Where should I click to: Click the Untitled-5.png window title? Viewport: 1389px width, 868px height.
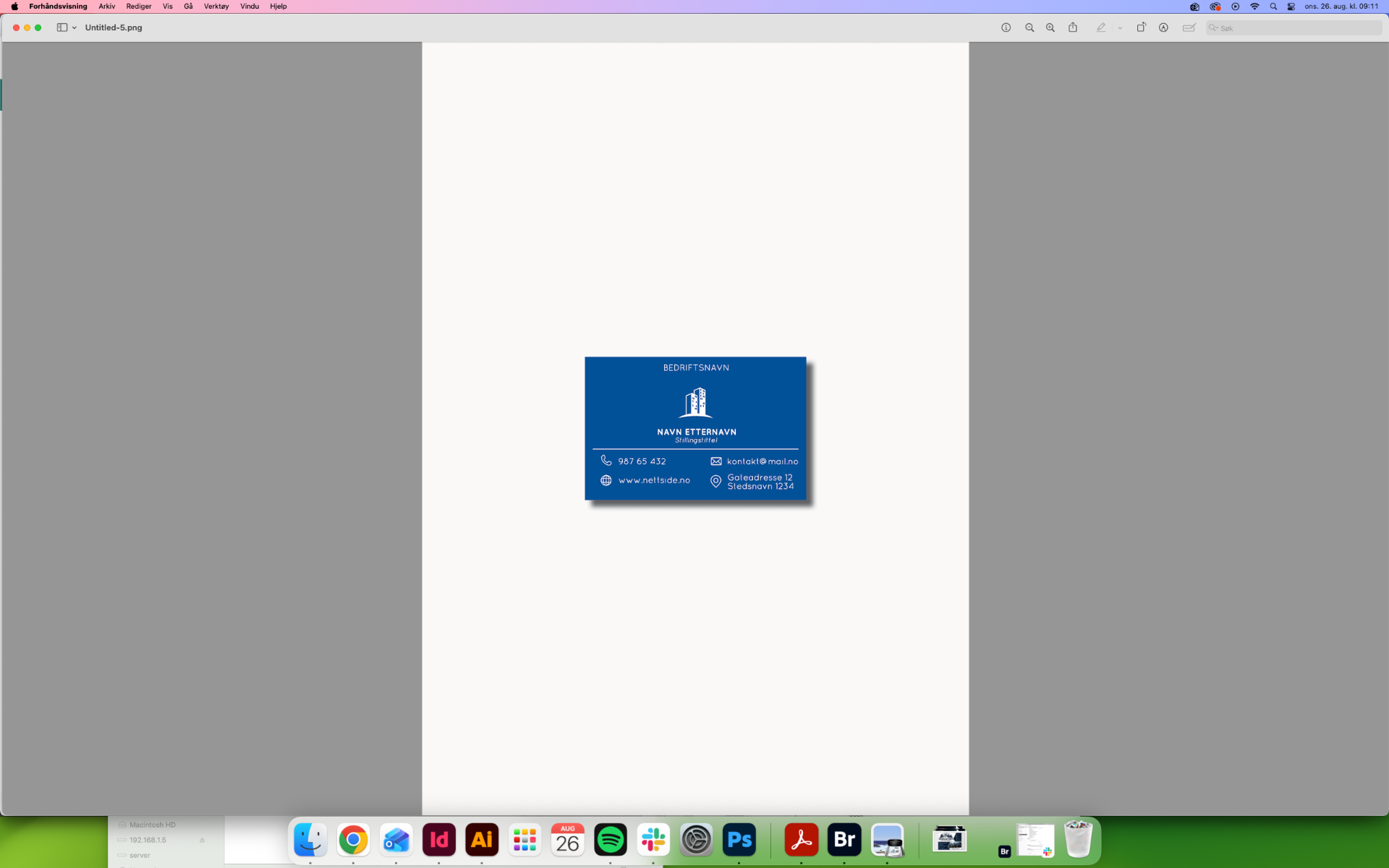(114, 27)
